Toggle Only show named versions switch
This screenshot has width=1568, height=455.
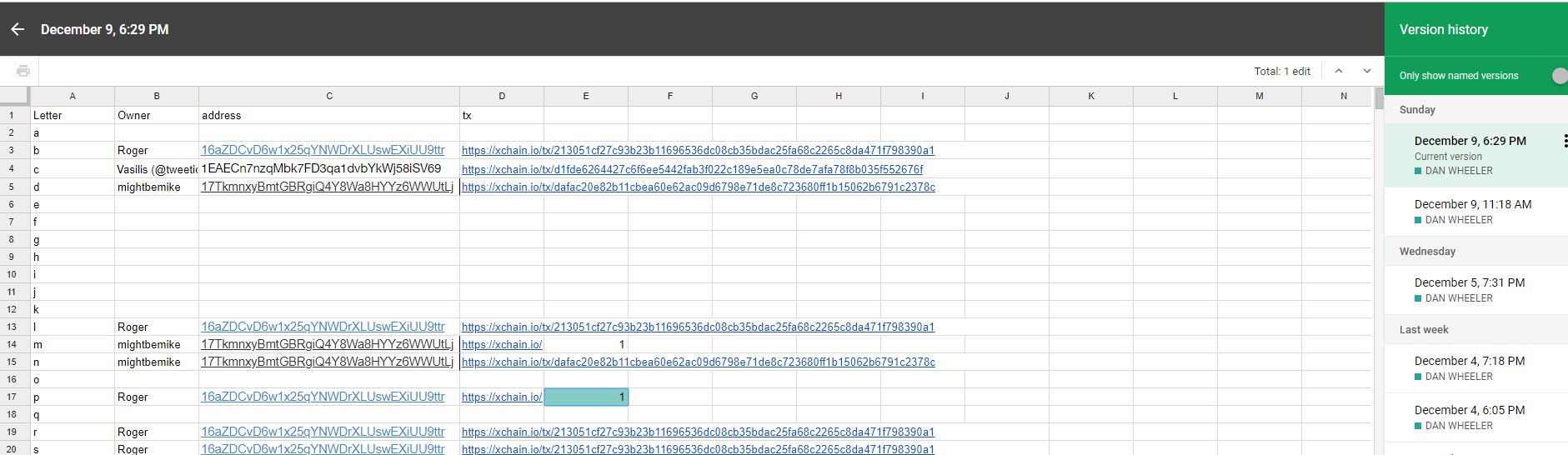coord(1559,76)
